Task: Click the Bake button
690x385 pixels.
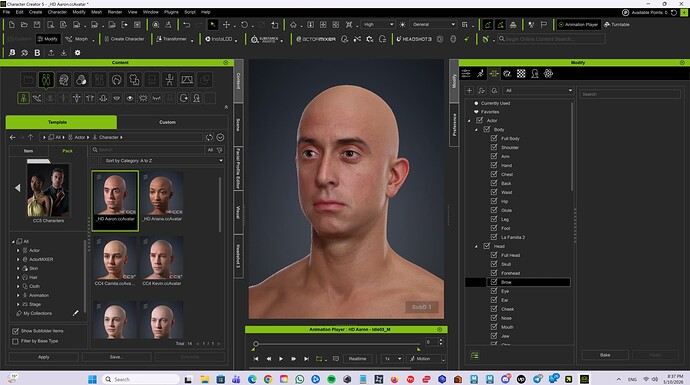Action: pyautogui.click(x=605, y=355)
